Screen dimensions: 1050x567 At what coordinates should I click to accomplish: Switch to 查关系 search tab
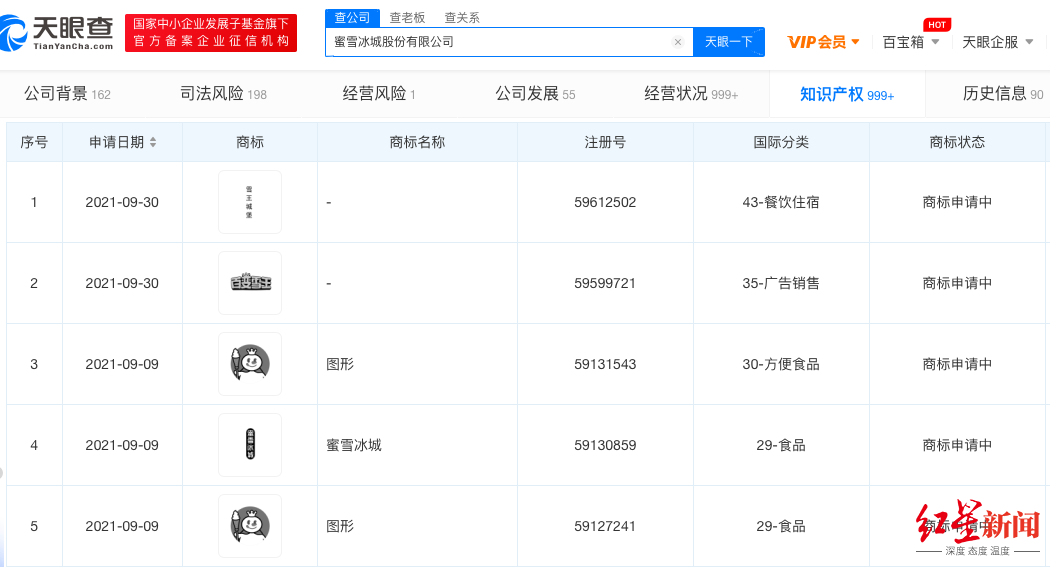pyautogui.click(x=461, y=17)
